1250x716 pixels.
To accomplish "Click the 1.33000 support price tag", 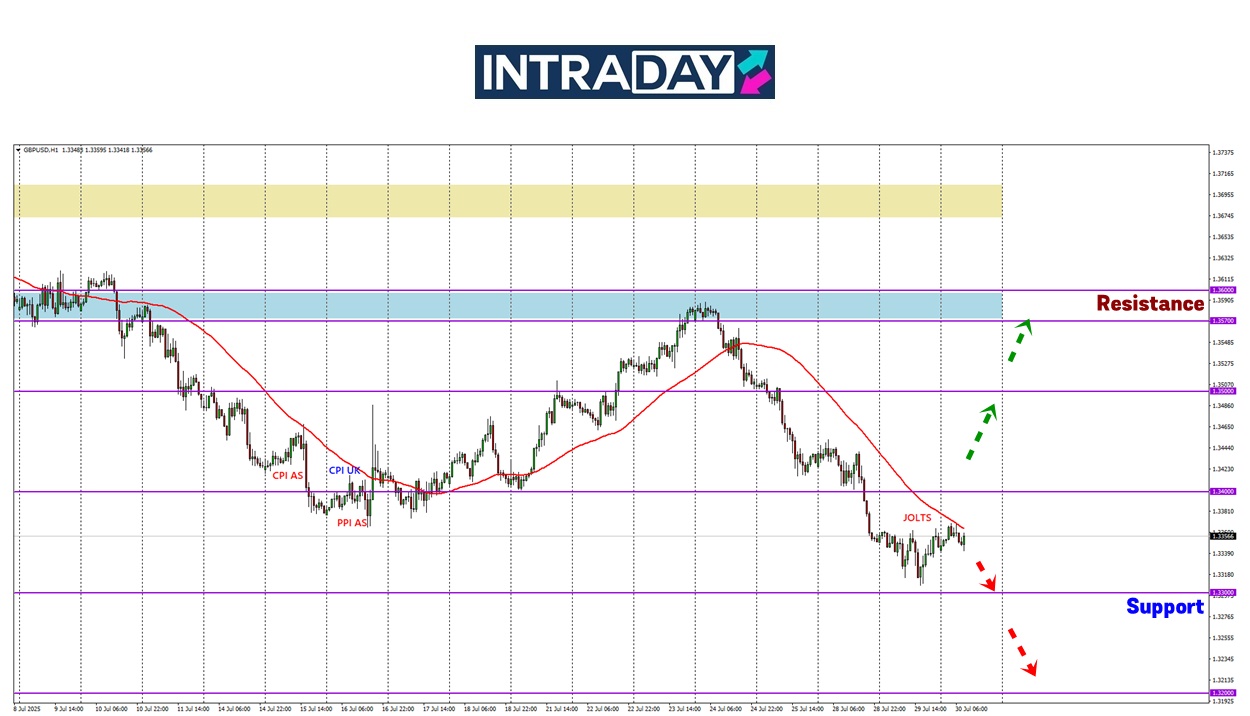I will pyautogui.click(x=1222, y=593).
